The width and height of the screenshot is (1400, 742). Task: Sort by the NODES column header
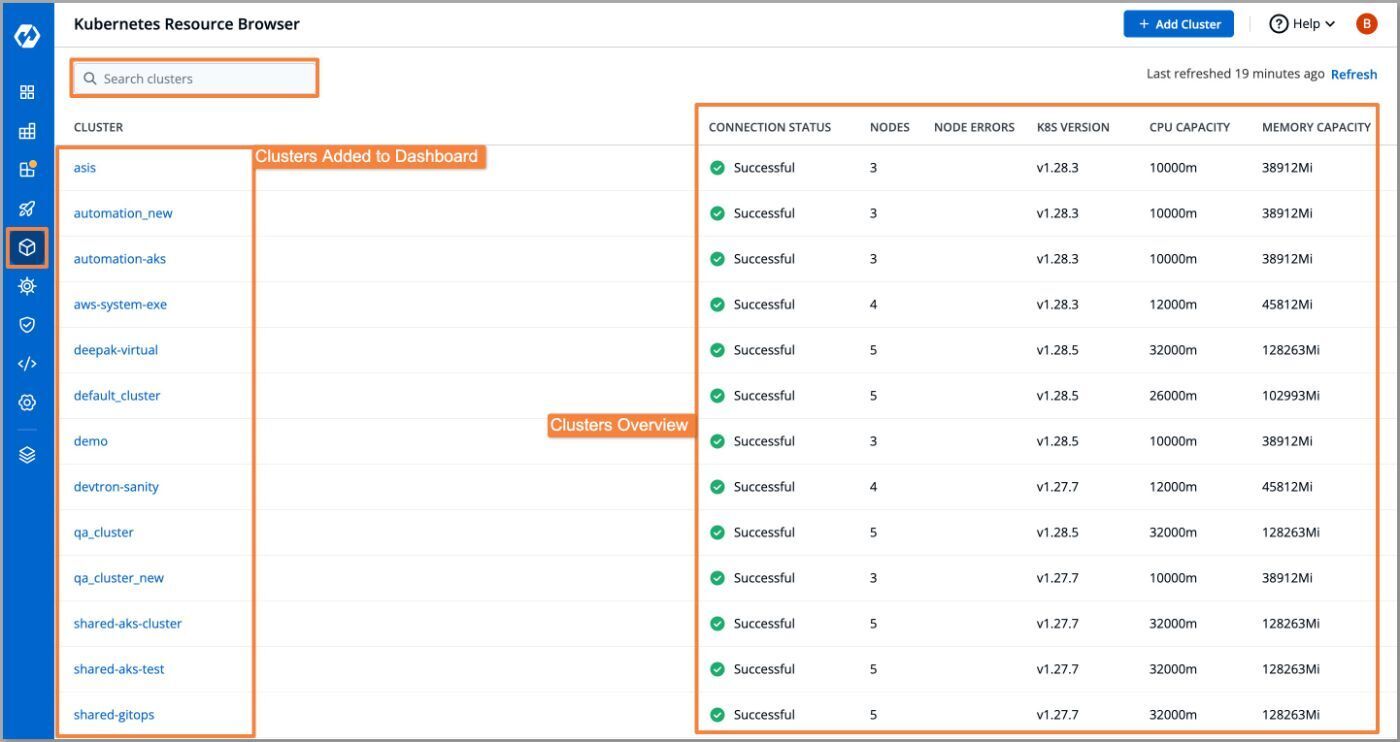pyautogui.click(x=889, y=127)
